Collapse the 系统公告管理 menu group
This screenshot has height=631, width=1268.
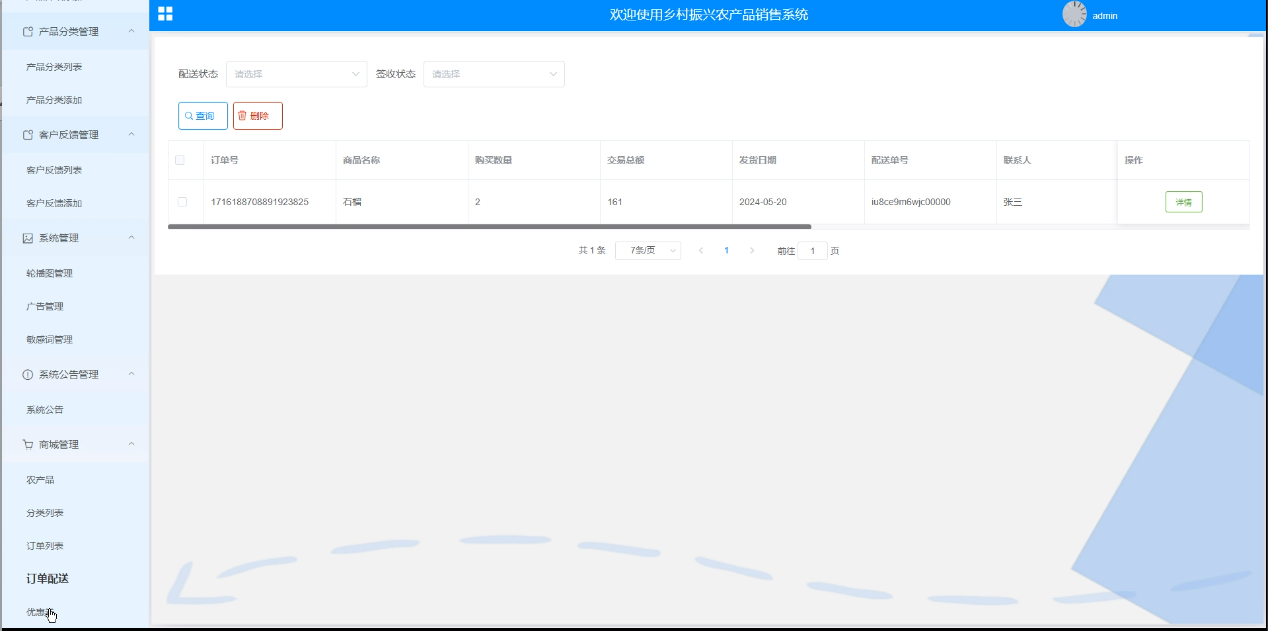point(132,375)
